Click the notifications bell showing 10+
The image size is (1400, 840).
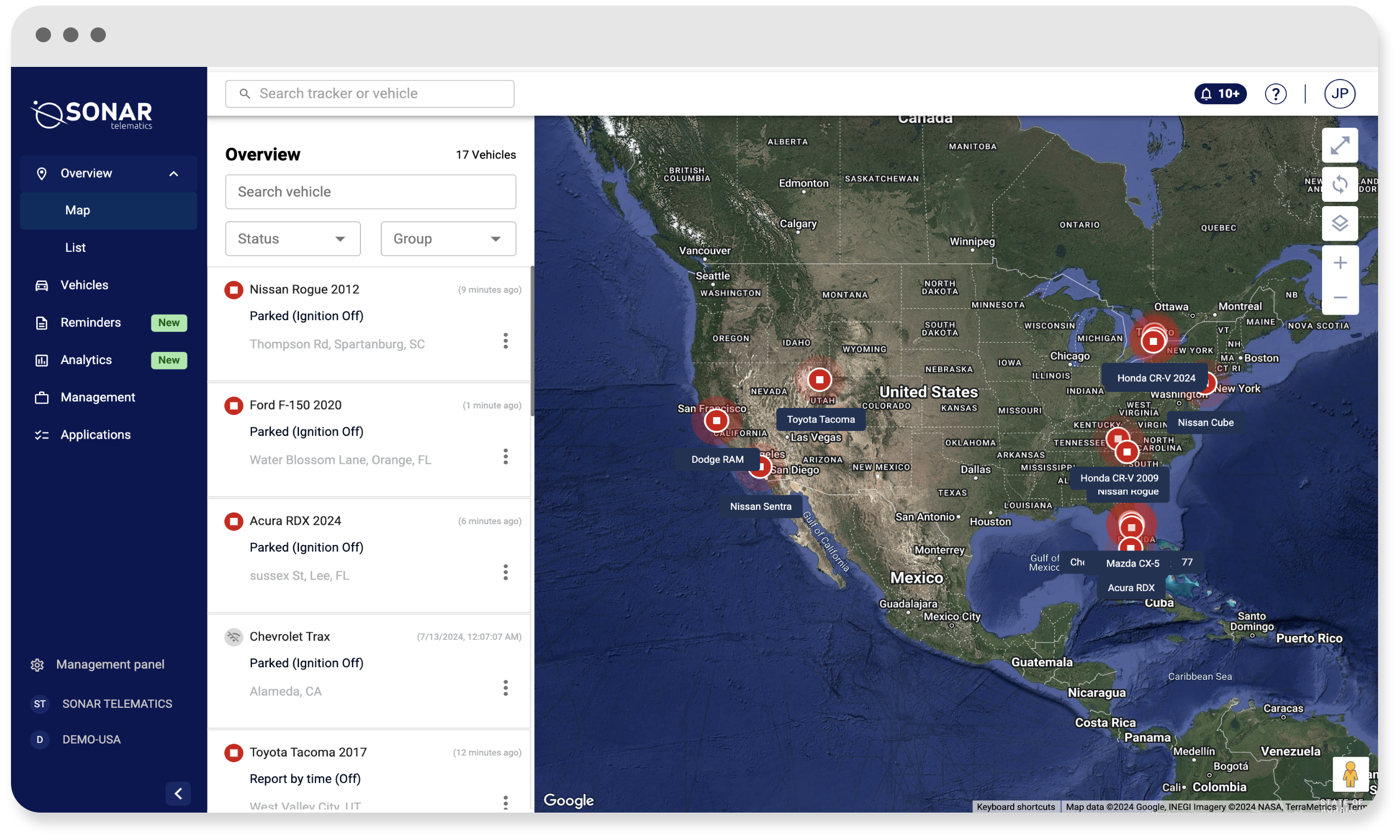click(1220, 94)
